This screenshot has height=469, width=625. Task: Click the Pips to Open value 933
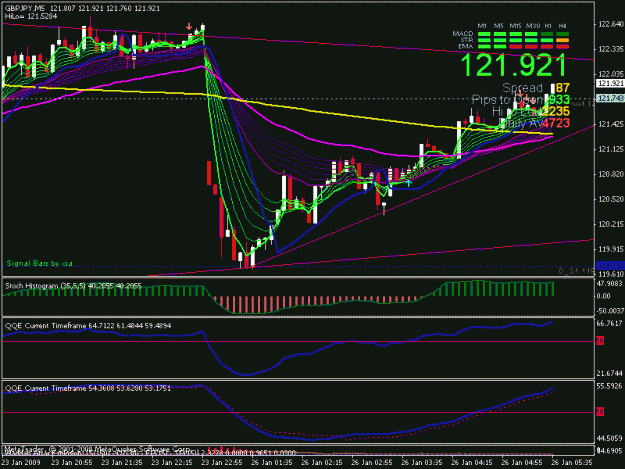point(559,99)
